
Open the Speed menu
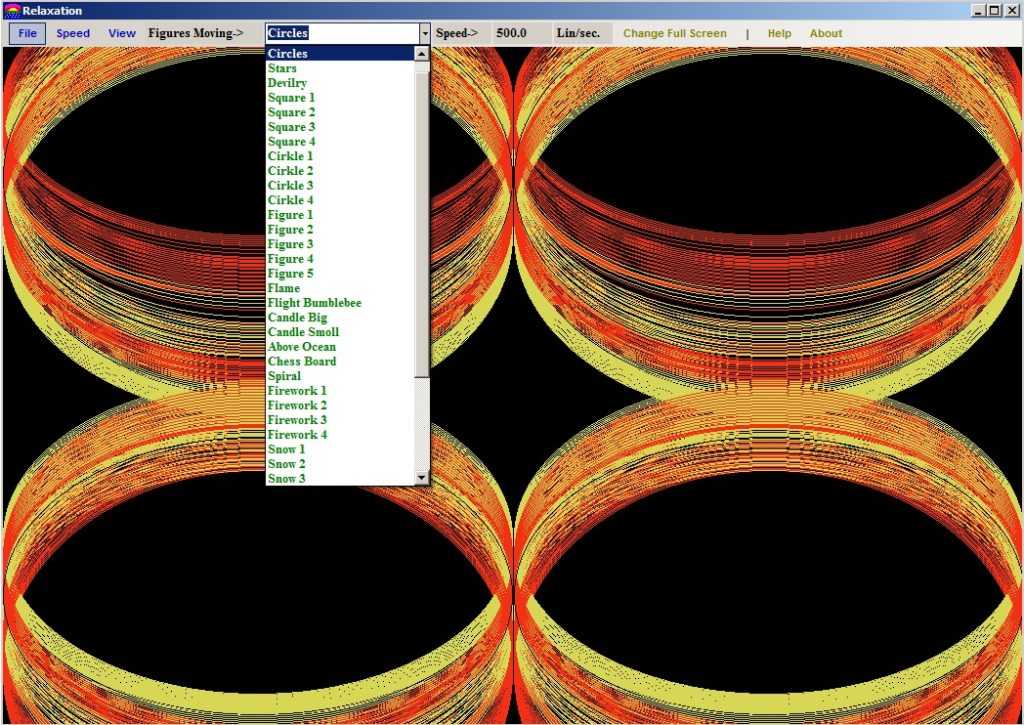click(73, 33)
